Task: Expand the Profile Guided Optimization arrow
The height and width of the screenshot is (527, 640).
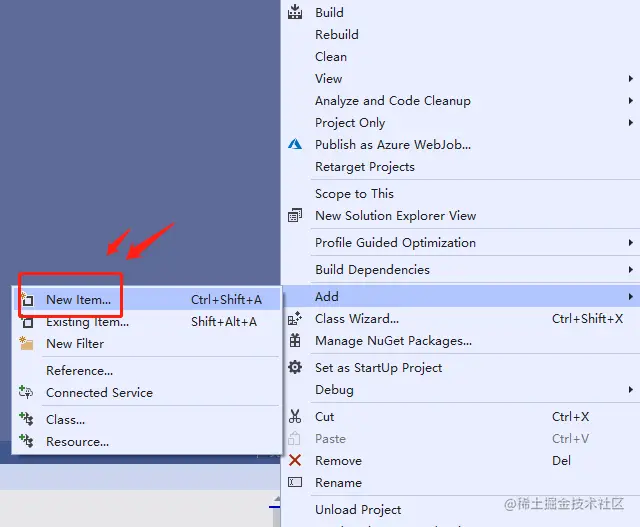Action: click(631, 242)
